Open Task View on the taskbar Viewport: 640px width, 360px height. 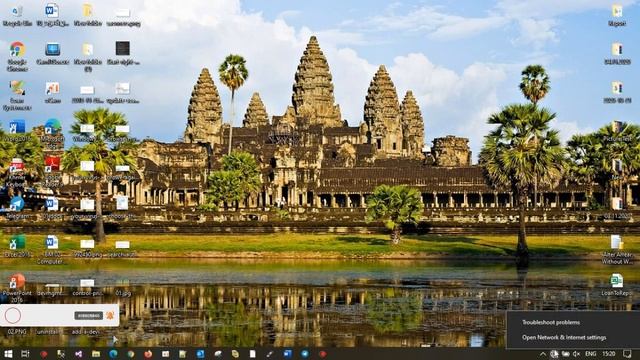[x=25, y=354]
